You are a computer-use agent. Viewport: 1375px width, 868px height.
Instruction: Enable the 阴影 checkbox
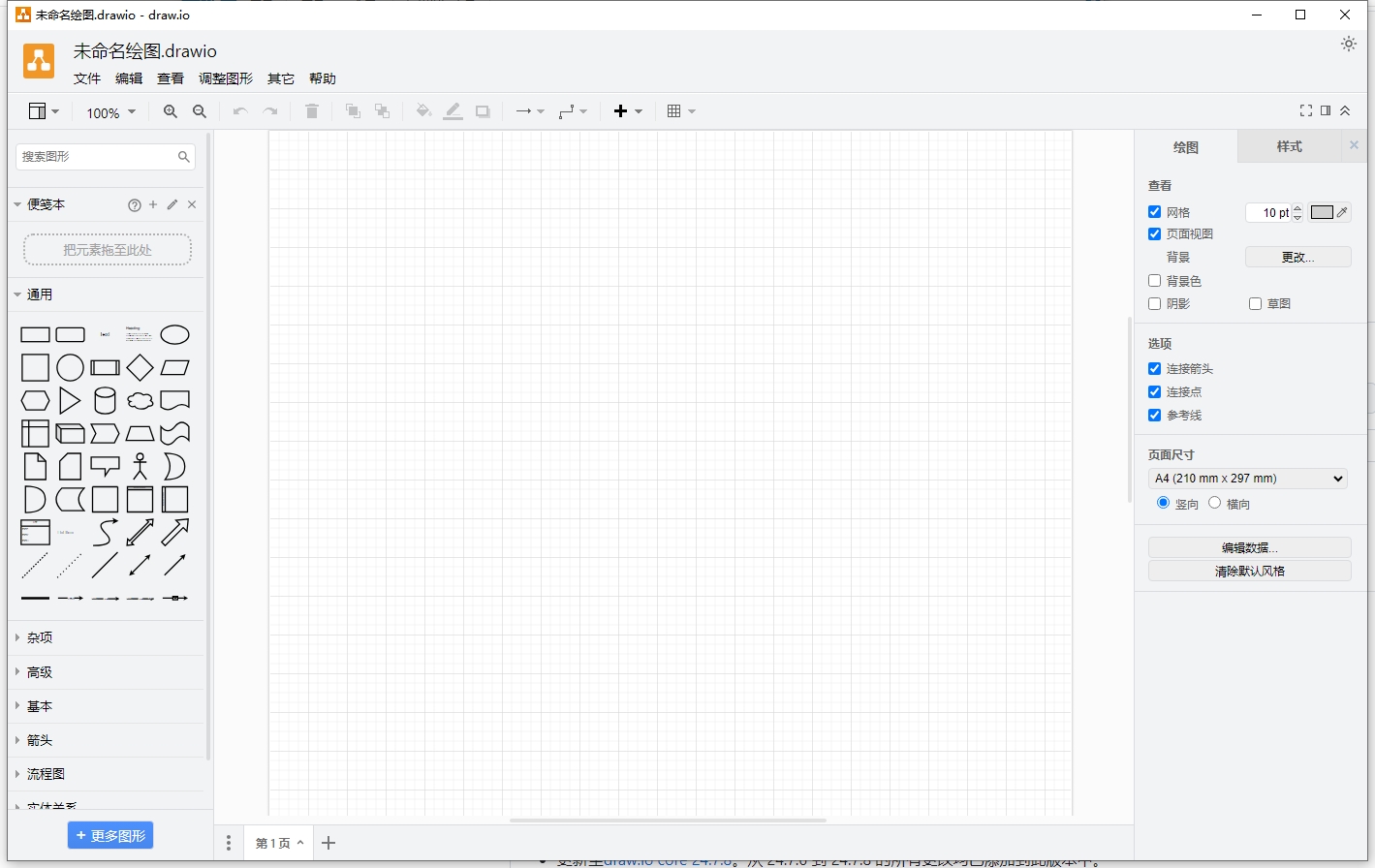click(x=1154, y=303)
